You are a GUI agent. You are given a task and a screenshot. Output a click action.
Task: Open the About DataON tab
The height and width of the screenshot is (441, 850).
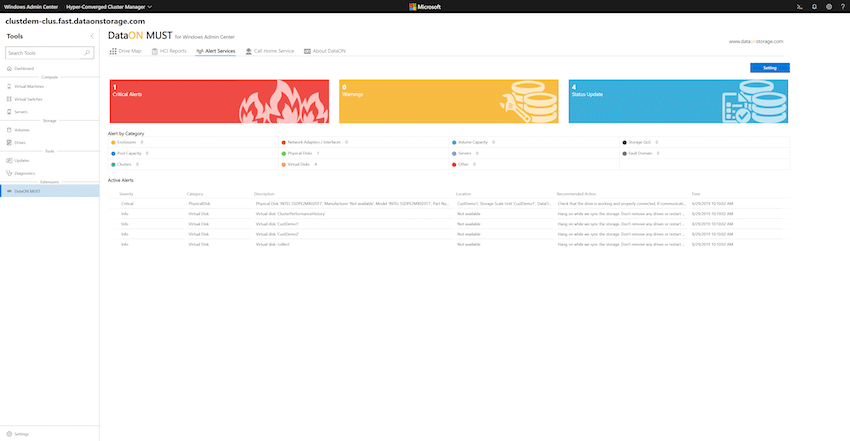(x=325, y=51)
